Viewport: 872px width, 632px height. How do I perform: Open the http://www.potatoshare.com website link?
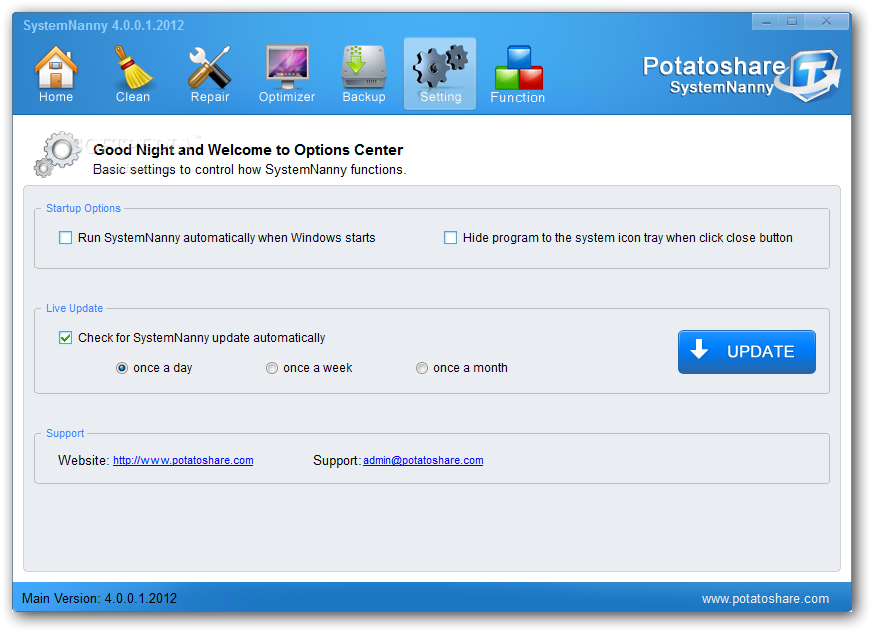(183, 460)
